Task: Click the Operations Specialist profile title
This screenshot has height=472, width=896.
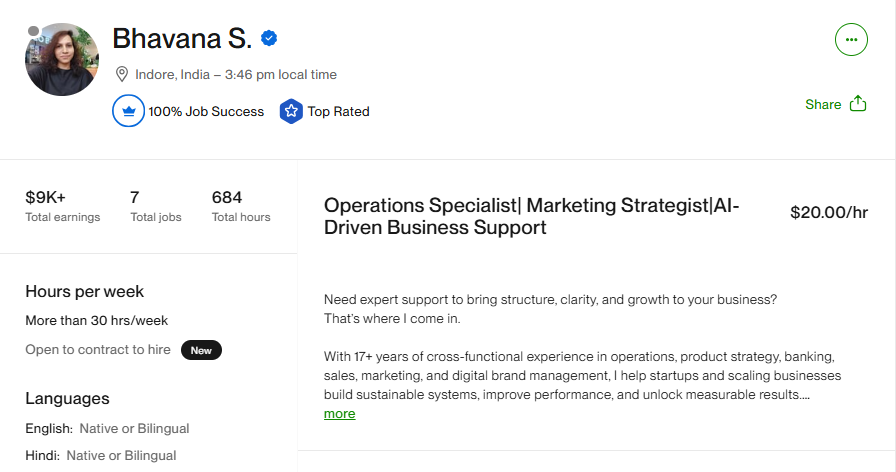Action: coord(532,216)
